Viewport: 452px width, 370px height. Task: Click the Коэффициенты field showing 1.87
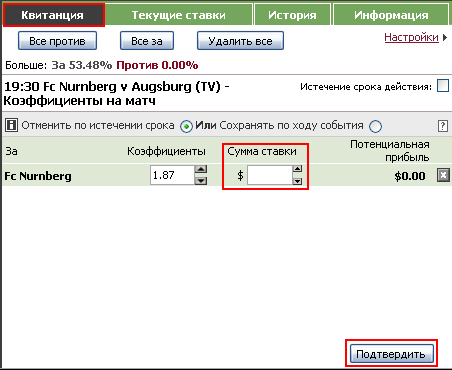(172, 175)
